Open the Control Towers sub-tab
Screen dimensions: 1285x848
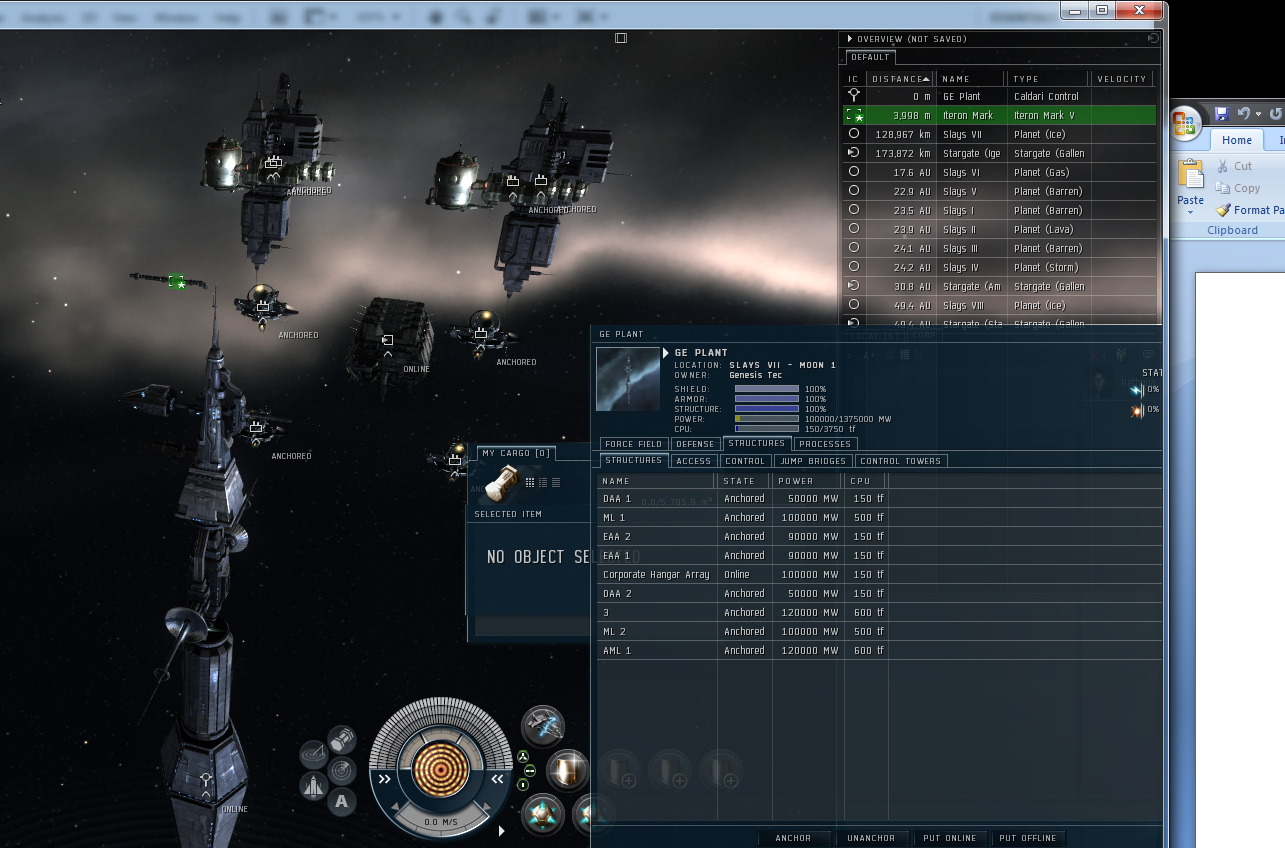click(900, 461)
